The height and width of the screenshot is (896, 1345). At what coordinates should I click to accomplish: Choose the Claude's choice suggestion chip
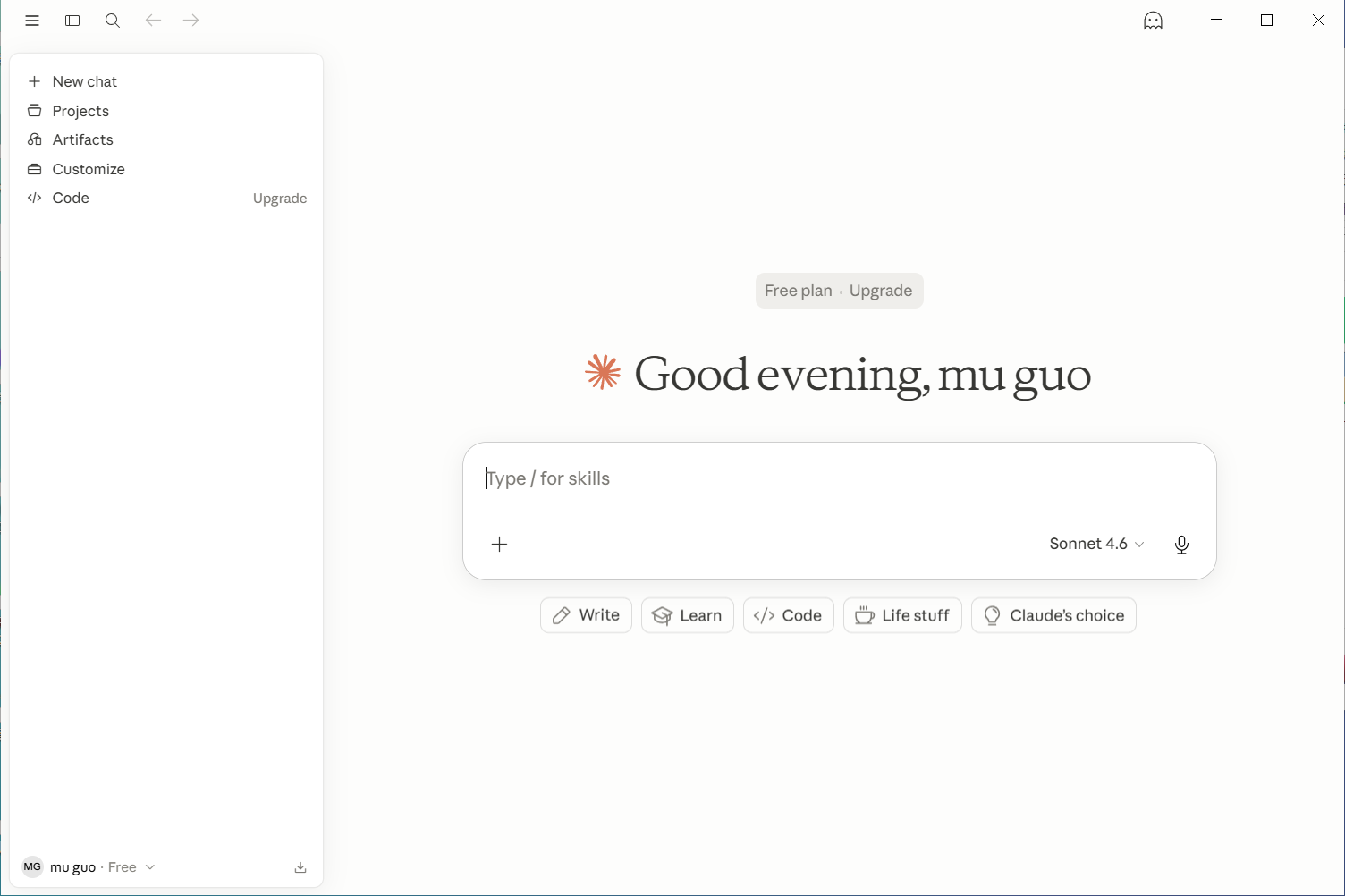tap(1053, 615)
